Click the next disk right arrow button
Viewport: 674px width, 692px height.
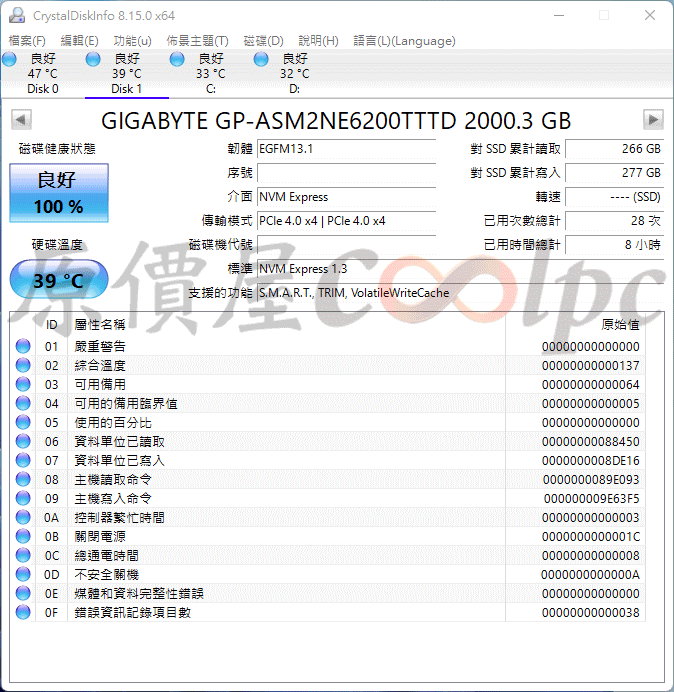coord(653,120)
